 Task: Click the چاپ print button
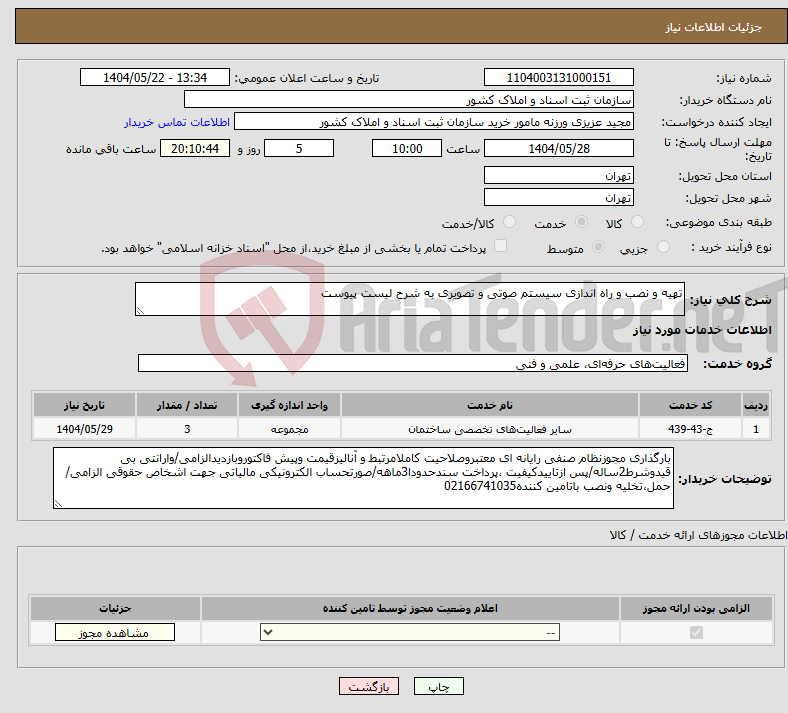click(x=439, y=686)
